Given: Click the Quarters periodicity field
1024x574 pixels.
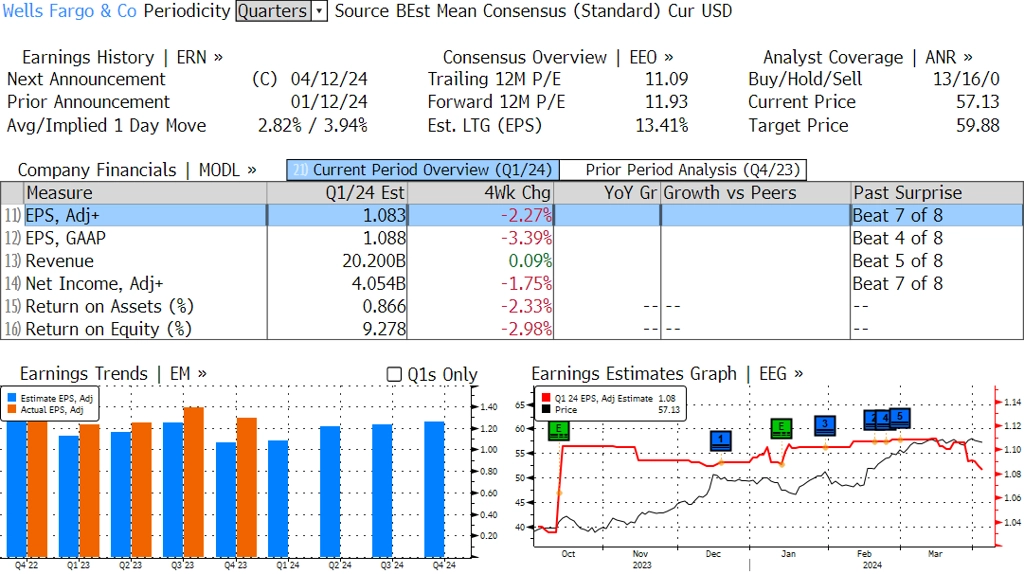Looking at the screenshot, I should pyautogui.click(x=273, y=11).
